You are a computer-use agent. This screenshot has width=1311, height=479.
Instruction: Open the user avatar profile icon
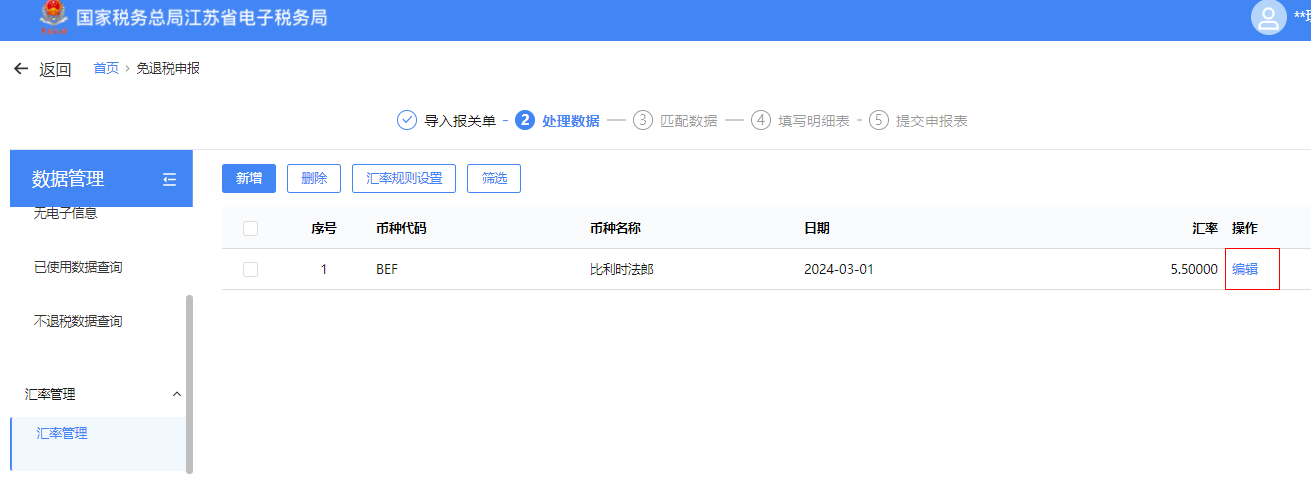pyautogui.click(x=1268, y=18)
